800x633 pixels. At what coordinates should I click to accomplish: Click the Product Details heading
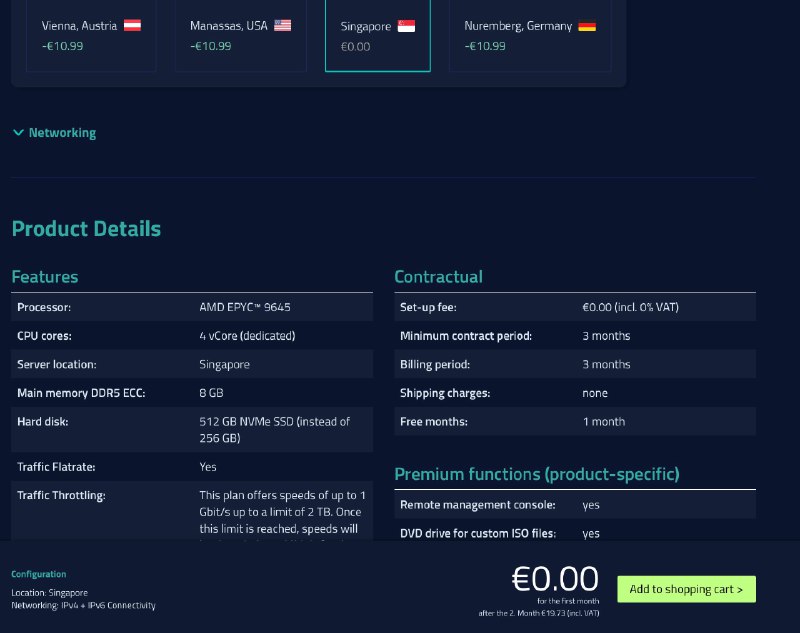(86, 229)
